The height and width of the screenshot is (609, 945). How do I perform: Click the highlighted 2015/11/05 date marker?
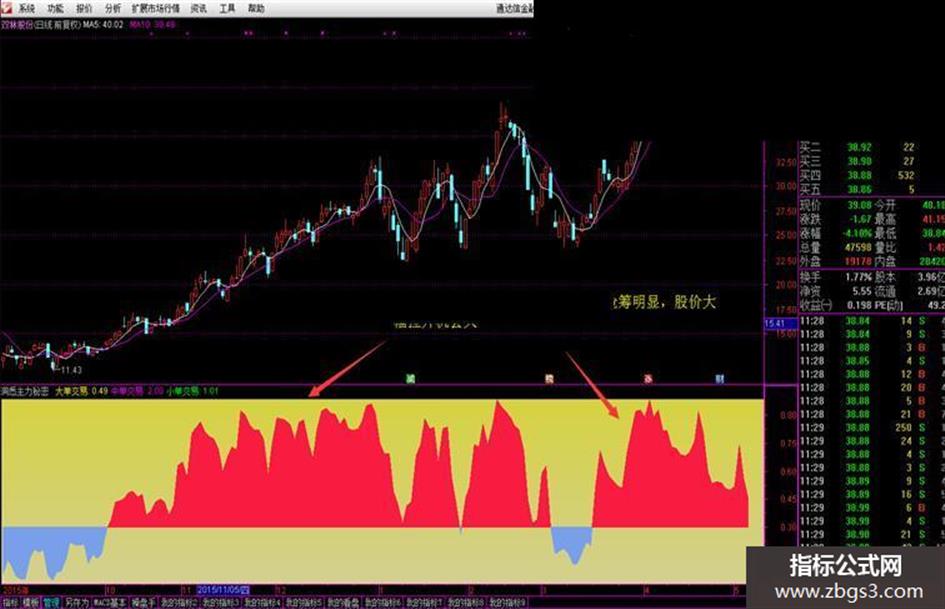coord(223,590)
